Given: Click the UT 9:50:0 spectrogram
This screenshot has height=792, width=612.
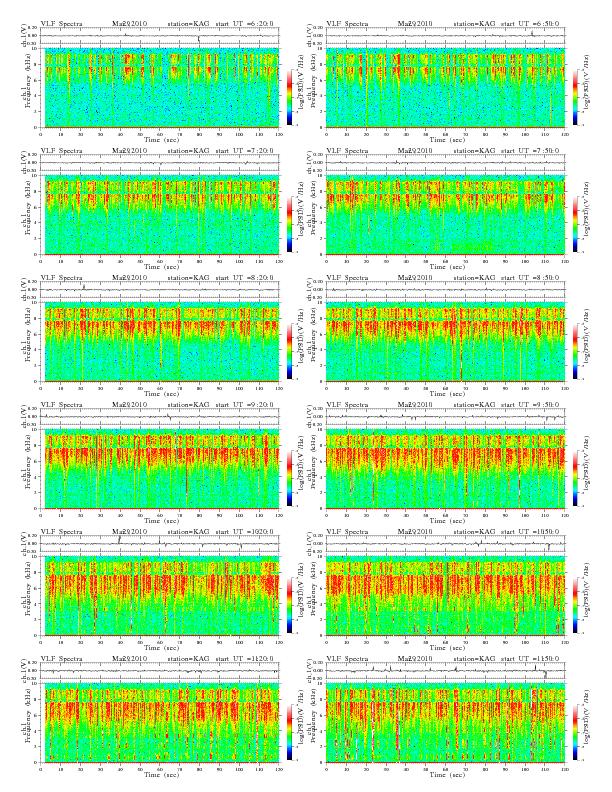Looking at the screenshot, I should tap(445, 469).
